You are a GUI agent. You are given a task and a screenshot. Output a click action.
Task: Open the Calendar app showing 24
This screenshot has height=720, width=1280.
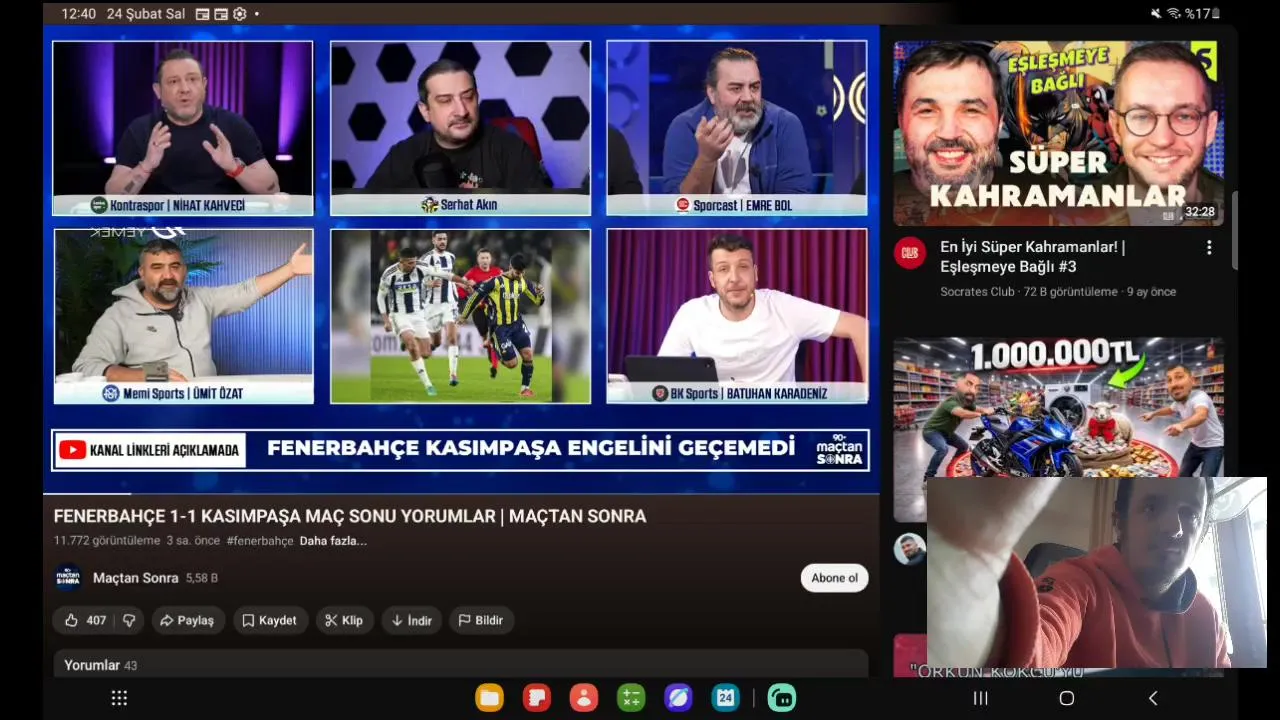pyautogui.click(x=725, y=698)
